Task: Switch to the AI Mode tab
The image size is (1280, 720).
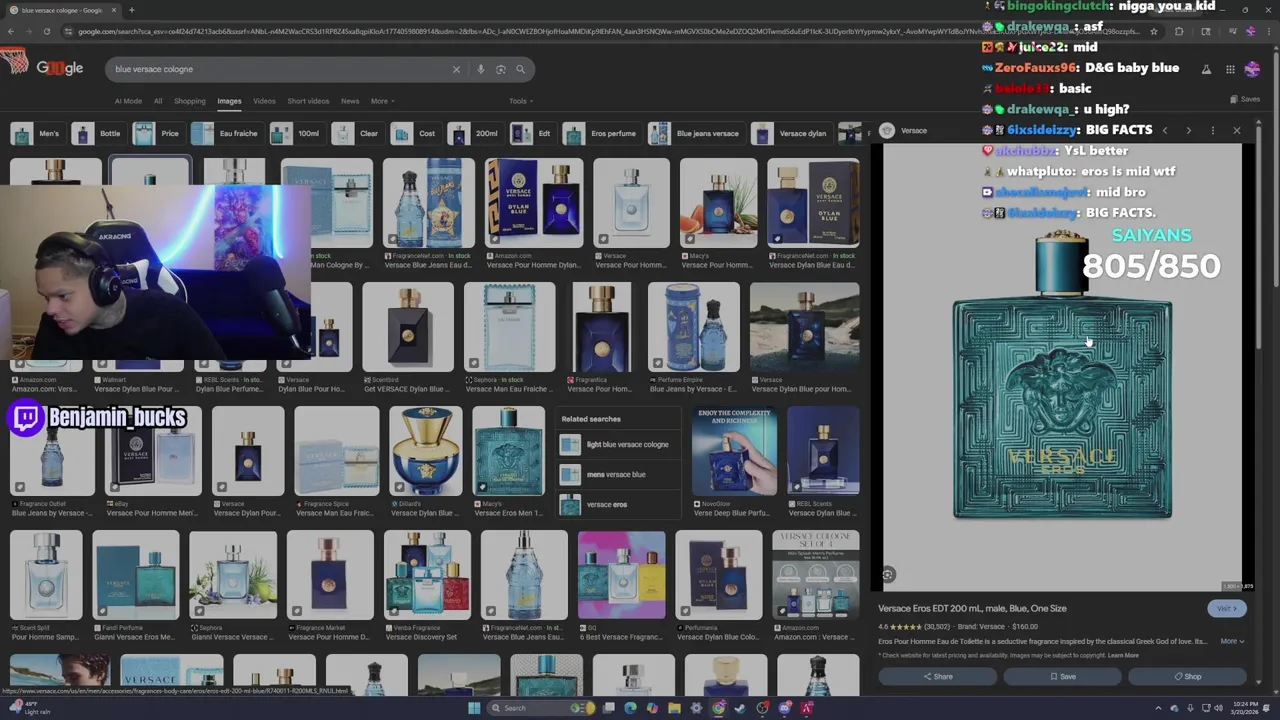Action: (128, 101)
